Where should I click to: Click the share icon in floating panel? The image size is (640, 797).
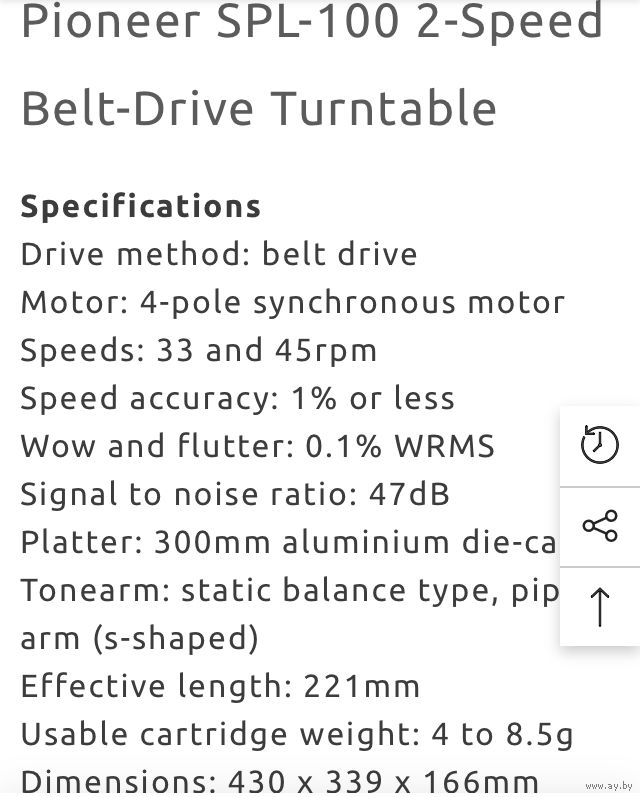600,526
